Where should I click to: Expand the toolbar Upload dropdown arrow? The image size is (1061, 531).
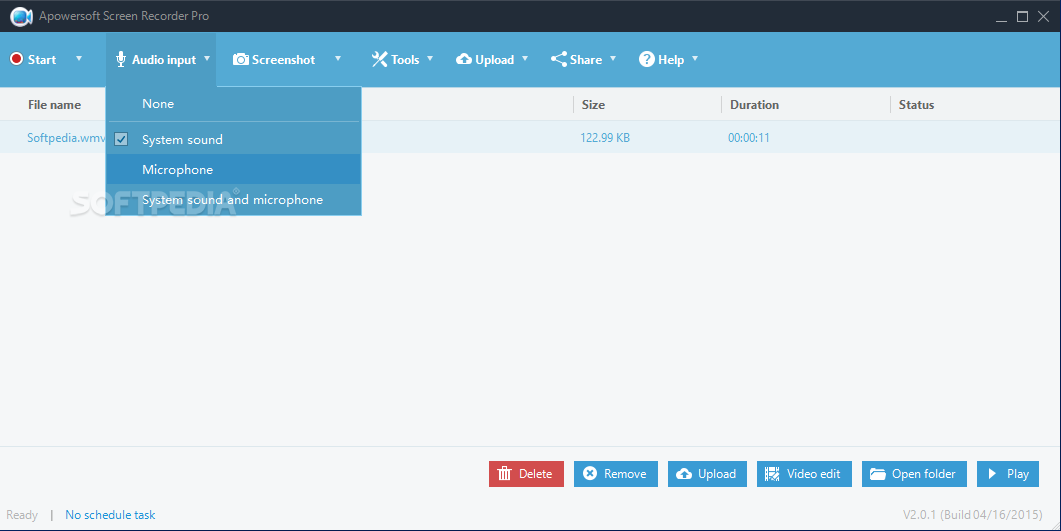524,59
